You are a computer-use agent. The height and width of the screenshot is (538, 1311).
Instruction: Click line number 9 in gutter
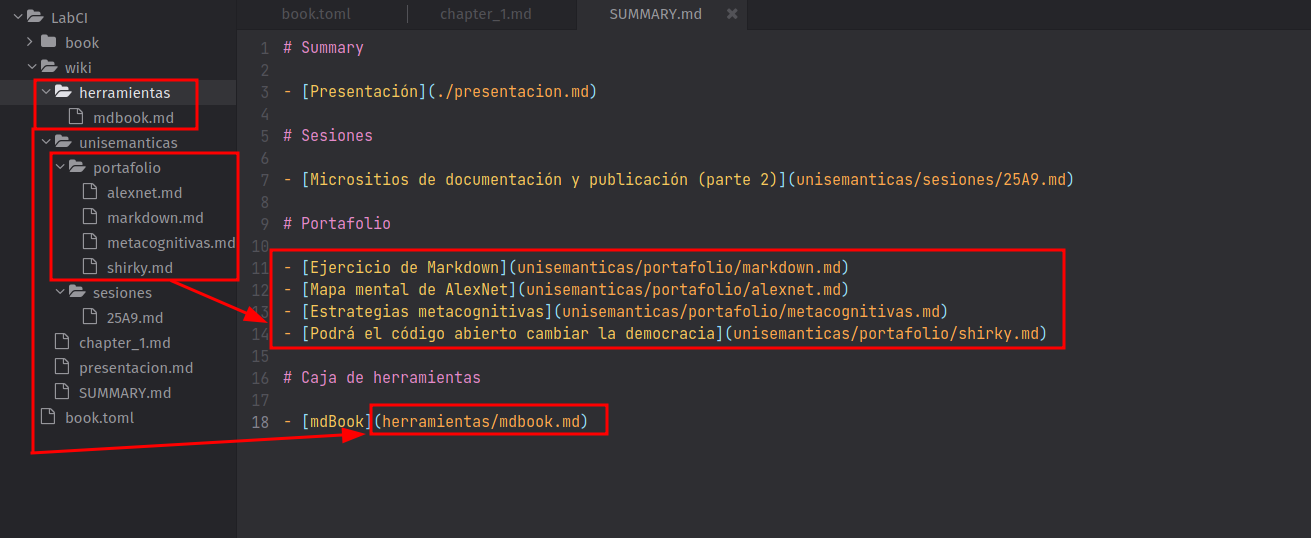tap(264, 223)
